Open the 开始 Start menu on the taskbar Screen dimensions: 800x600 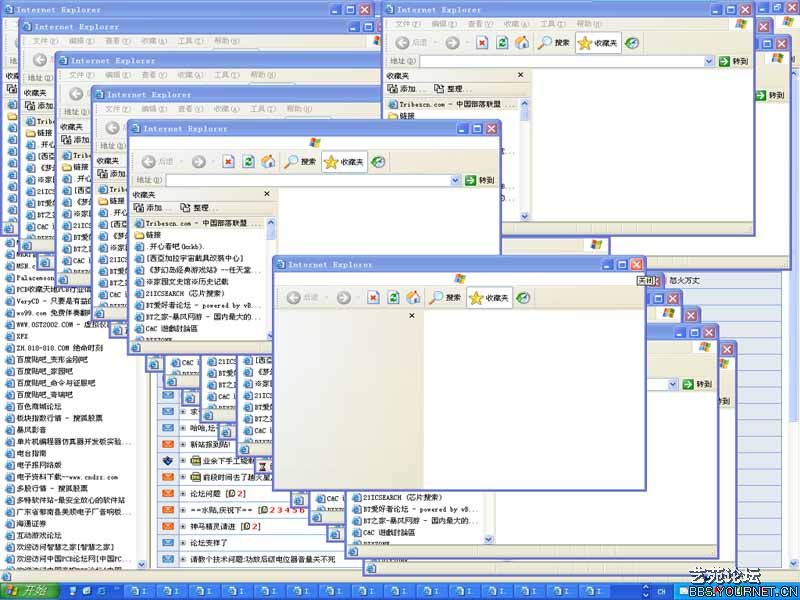click(30, 591)
